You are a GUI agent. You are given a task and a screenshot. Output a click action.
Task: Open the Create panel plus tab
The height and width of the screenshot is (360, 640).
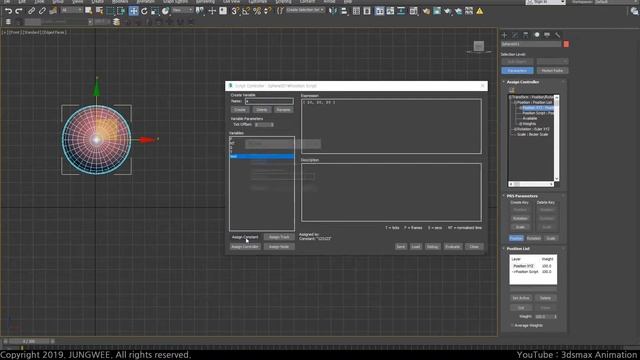(504, 35)
